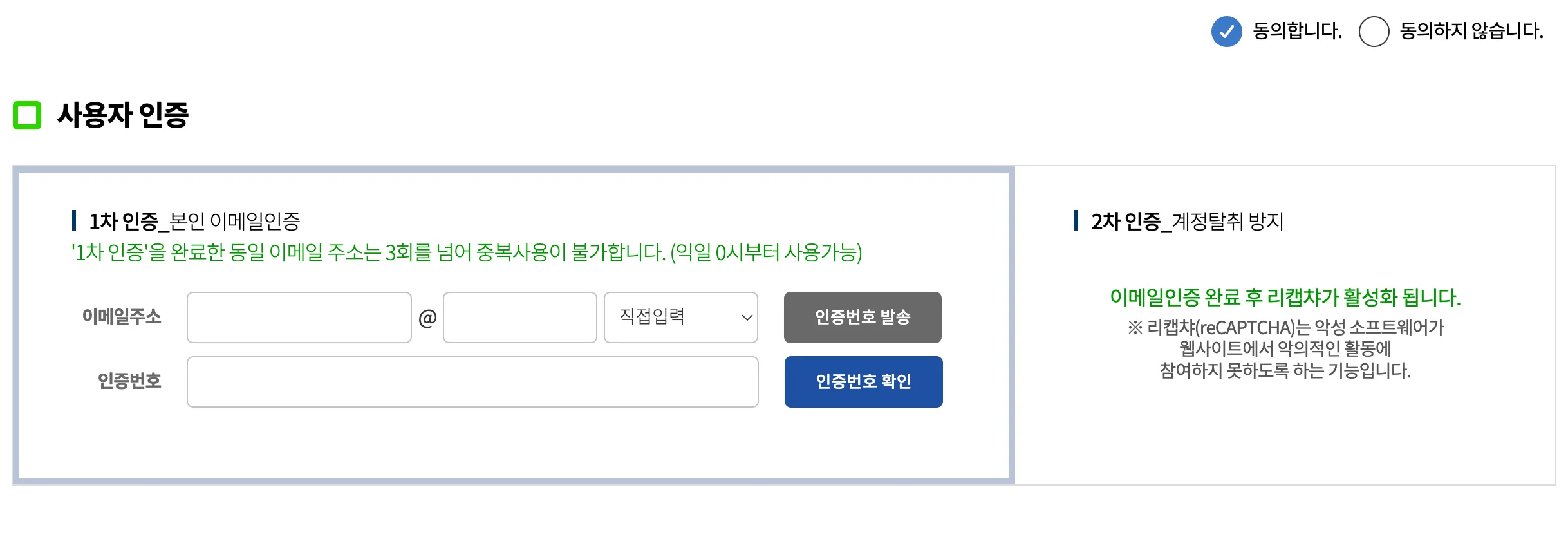Select the 동의하지 않습니다 radio button
This screenshot has height=541, width=1568.
(x=1374, y=32)
